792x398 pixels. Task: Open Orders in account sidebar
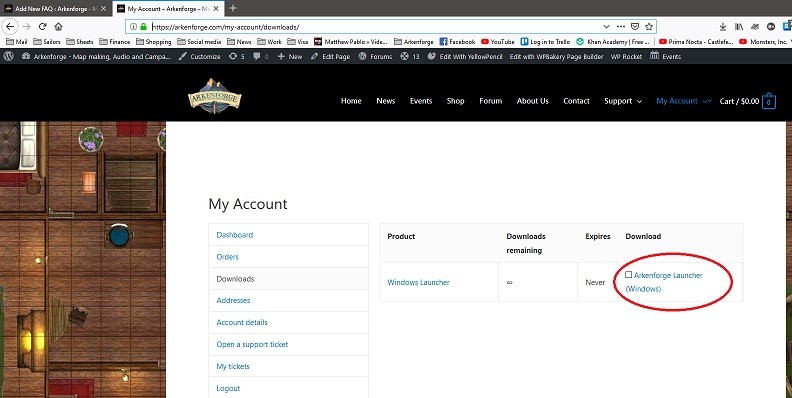tap(227, 257)
